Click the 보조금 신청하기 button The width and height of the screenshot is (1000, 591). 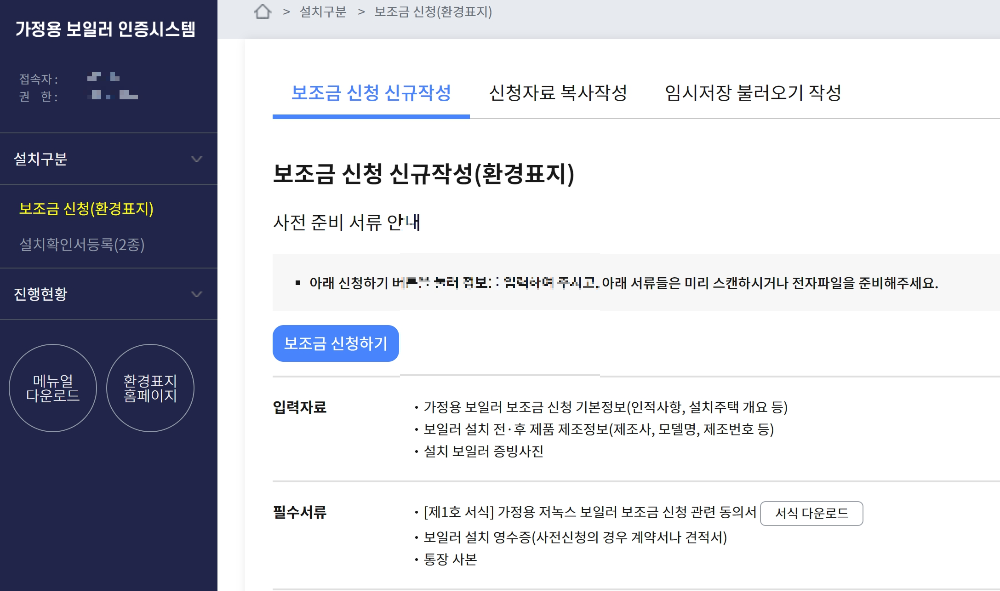335,343
